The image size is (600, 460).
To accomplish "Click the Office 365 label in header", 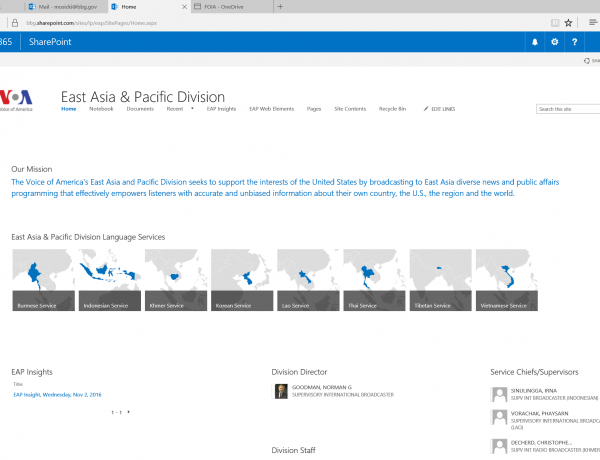I will click(6, 42).
